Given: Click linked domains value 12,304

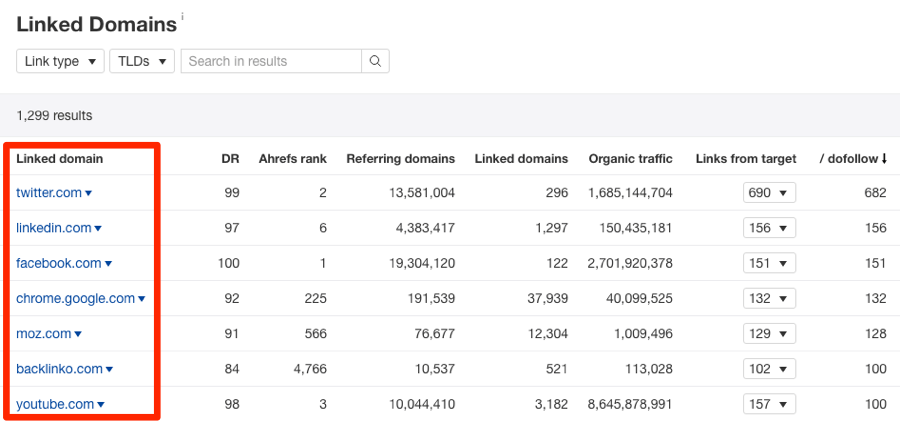Looking at the screenshot, I should point(548,334).
